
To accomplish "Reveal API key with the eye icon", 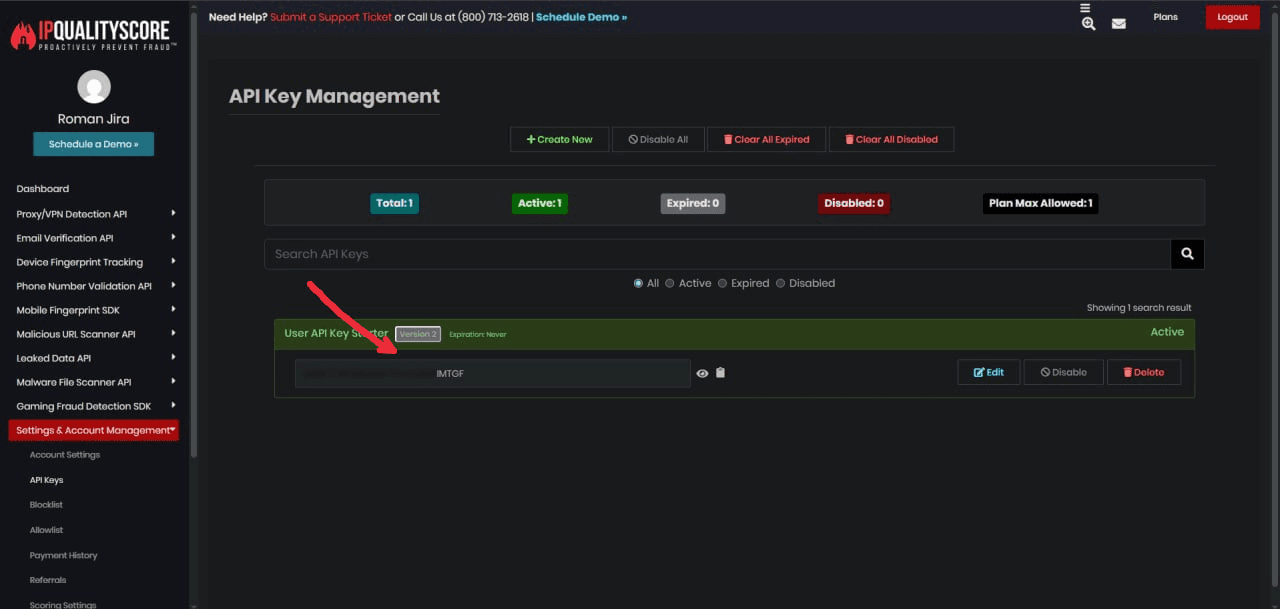I will (702, 373).
